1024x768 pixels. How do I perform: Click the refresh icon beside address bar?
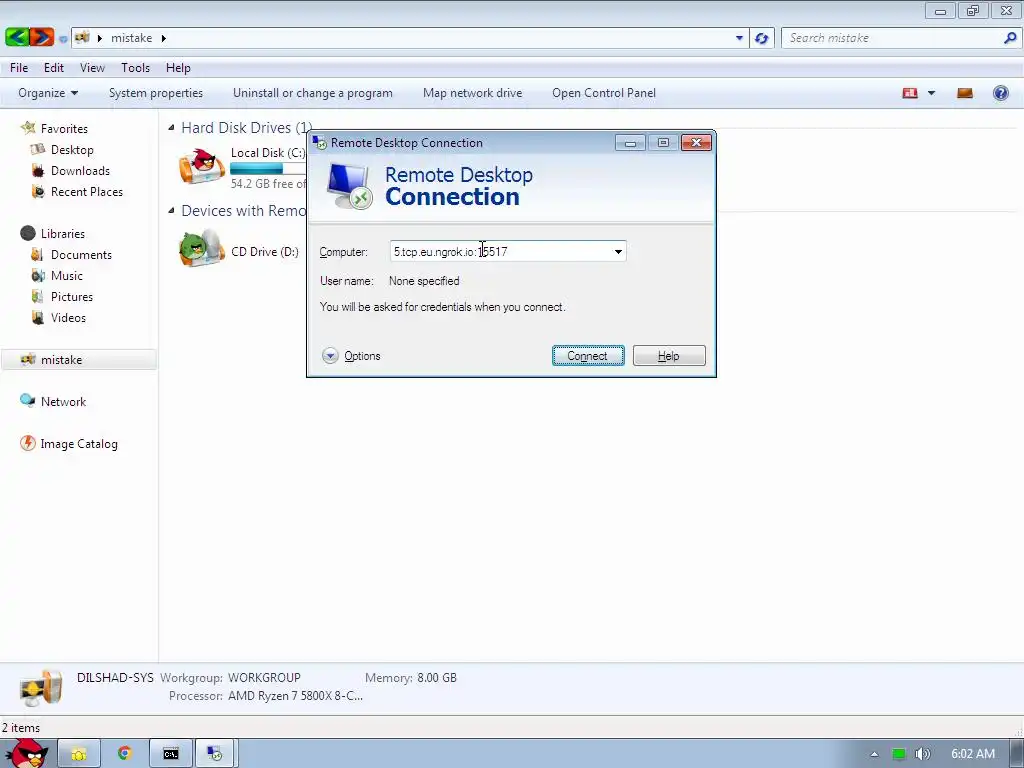[761, 38]
